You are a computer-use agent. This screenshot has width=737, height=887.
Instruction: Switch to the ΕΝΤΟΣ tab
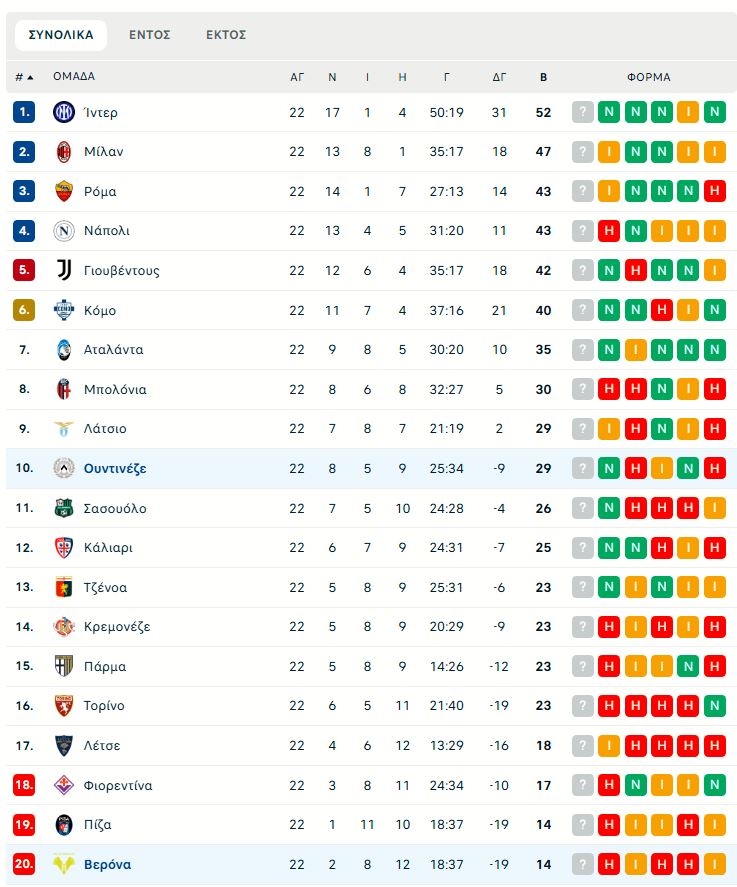(x=150, y=35)
